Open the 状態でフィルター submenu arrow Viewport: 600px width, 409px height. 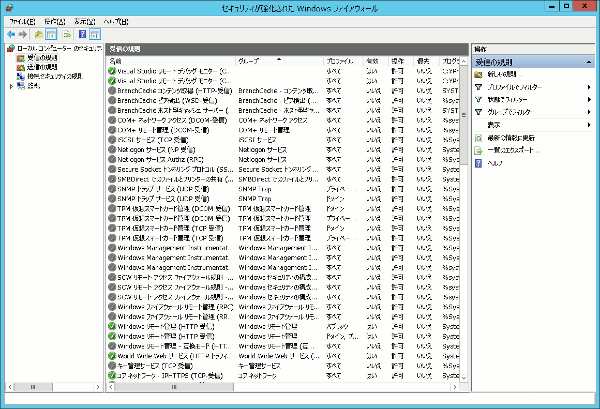(589, 99)
